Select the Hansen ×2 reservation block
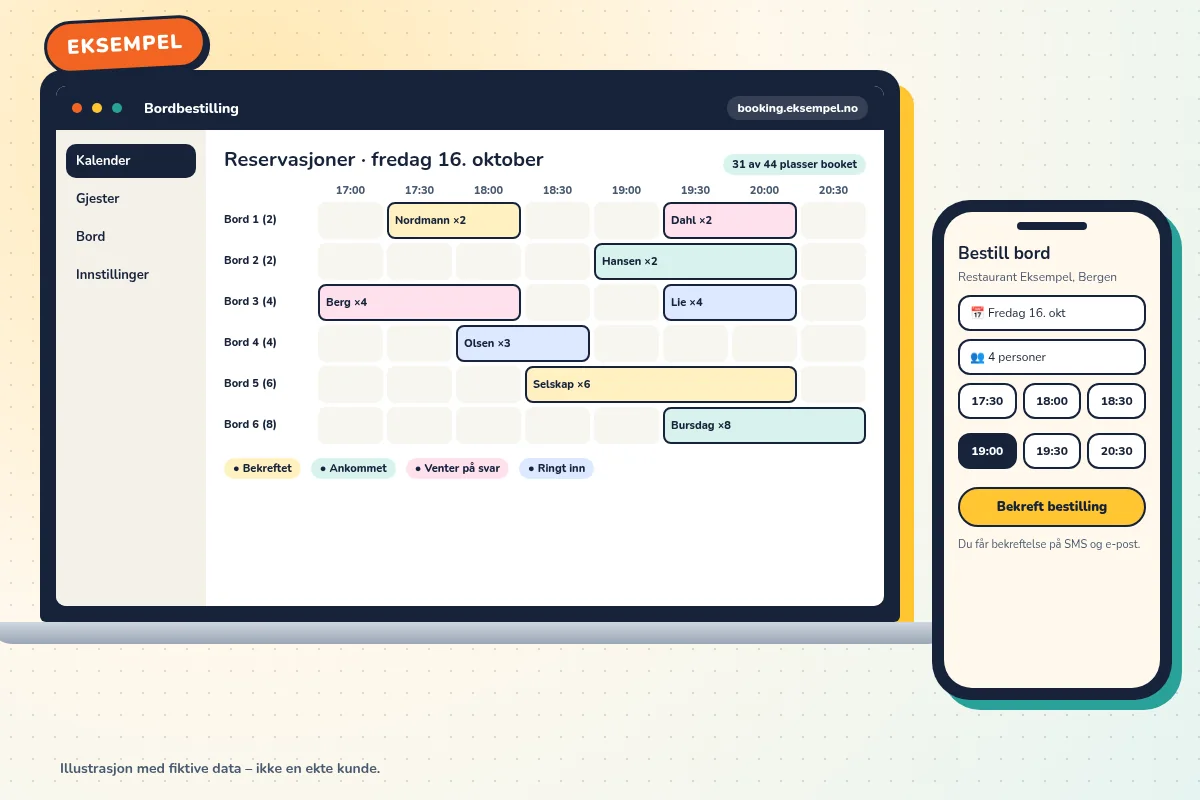 click(x=695, y=261)
